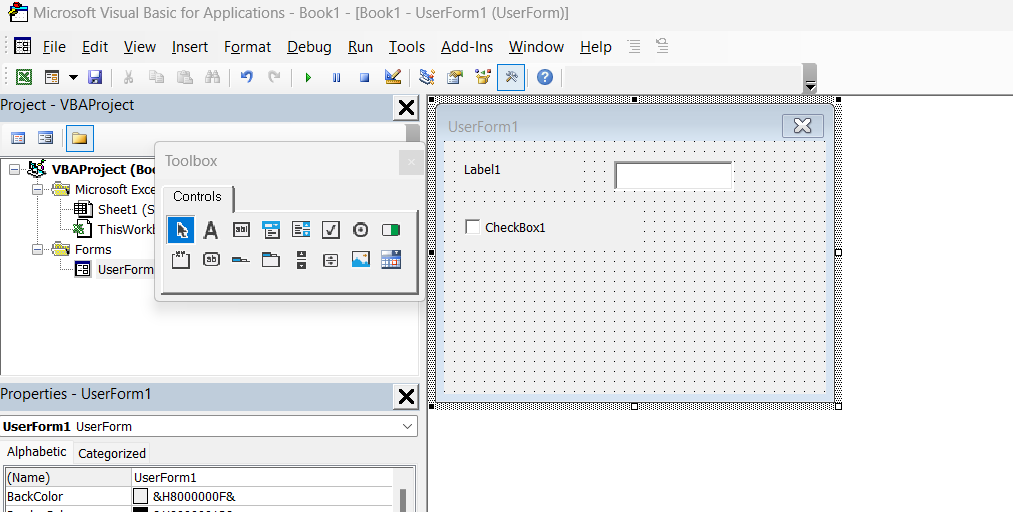
Task: Select the Frame tool in Toolbox
Action: click(x=181, y=260)
